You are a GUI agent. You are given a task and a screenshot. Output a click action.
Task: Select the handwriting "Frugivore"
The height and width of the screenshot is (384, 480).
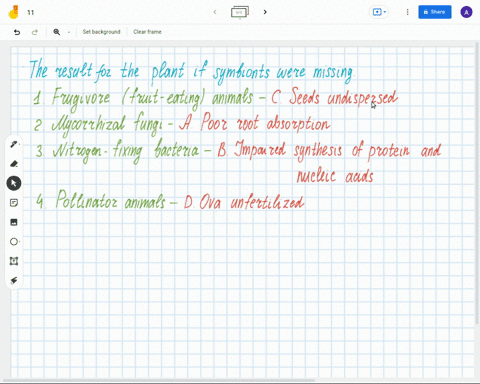click(x=81, y=98)
